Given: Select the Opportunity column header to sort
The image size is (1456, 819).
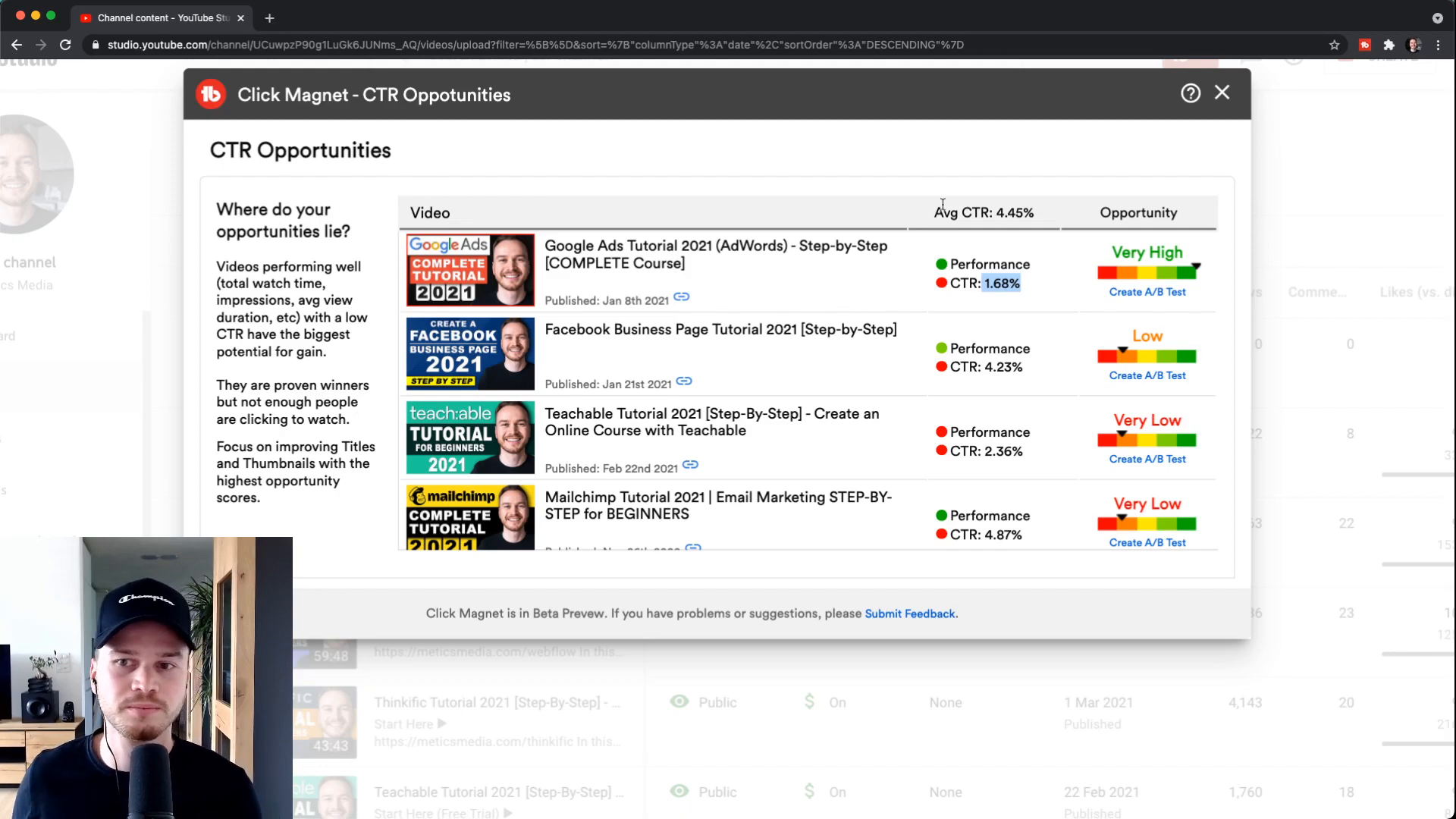Looking at the screenshot, I should (x=1140, y=212).
